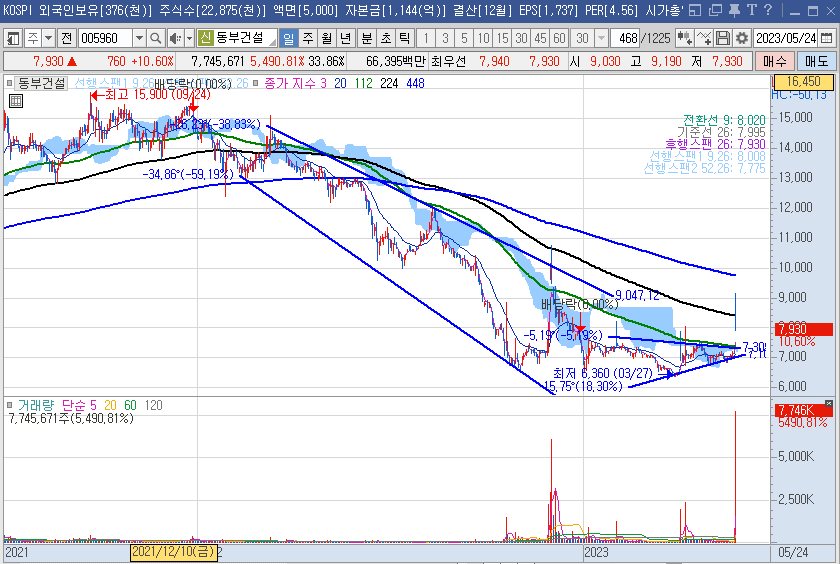Click the window layout icon in the title bar

[x=695, y=10]
